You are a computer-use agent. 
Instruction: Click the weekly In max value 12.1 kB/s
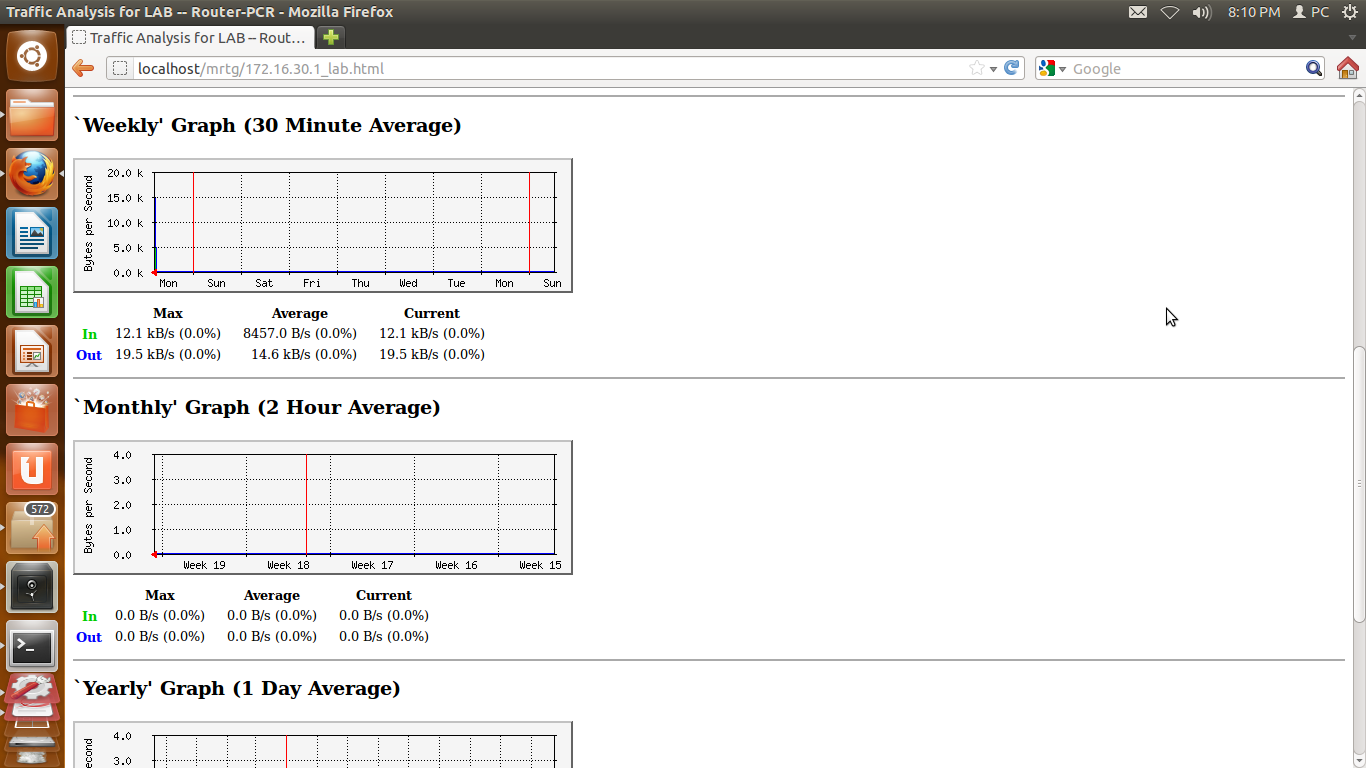pos(168,333)
